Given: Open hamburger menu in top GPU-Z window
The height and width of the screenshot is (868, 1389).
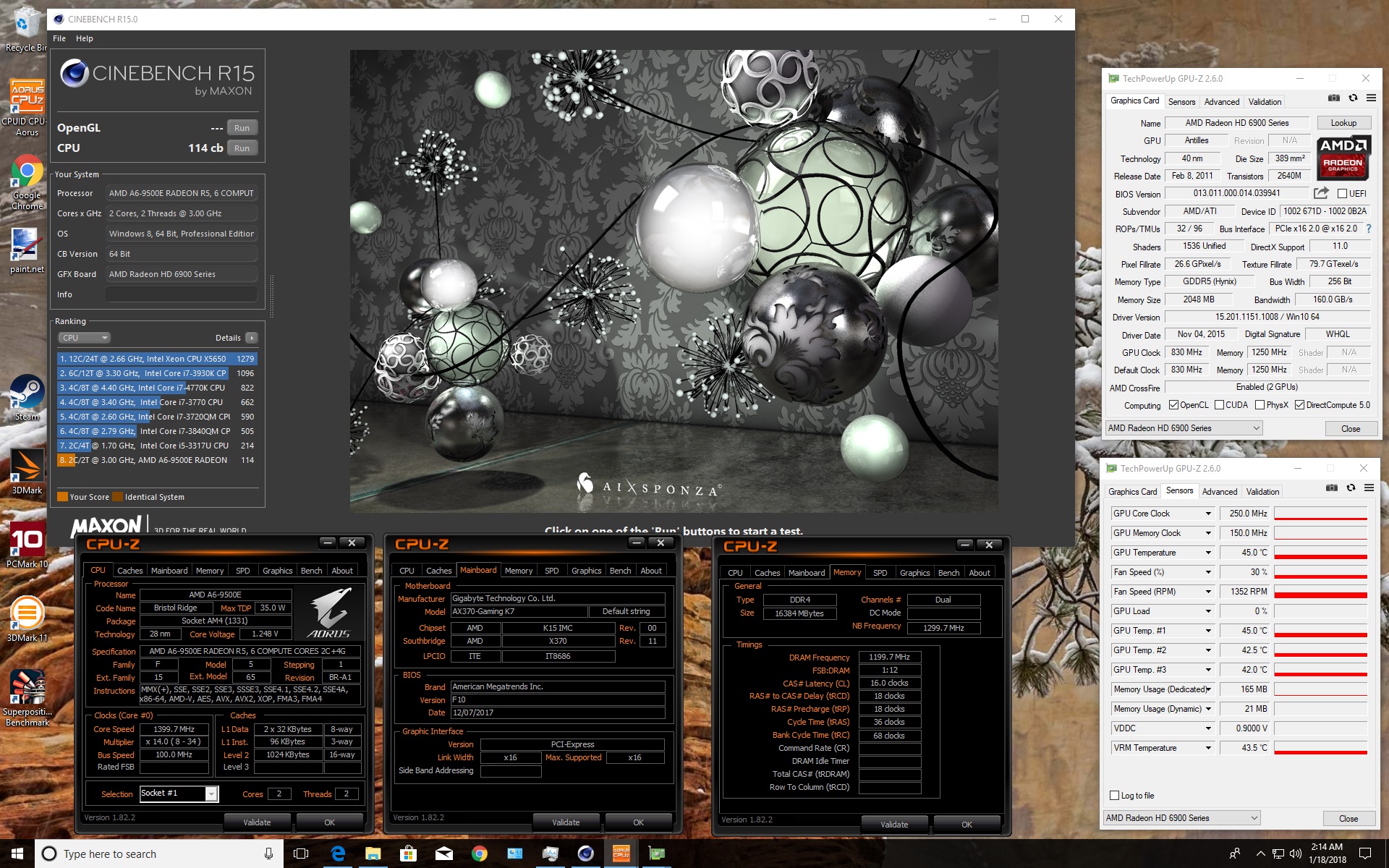Looking at the screenshot, I should pos(1370,98).
